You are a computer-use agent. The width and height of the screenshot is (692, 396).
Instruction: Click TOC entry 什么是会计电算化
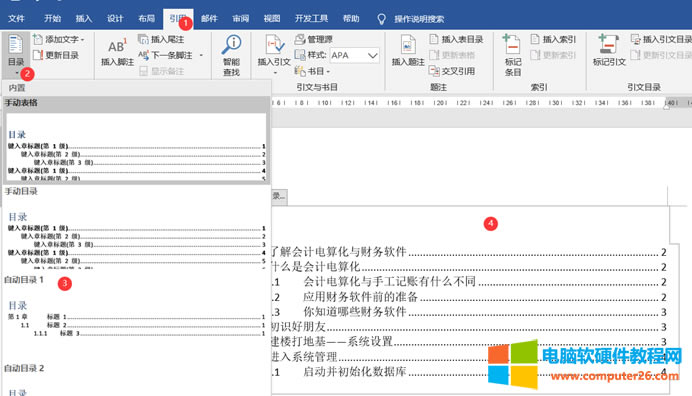click(469, 267)
